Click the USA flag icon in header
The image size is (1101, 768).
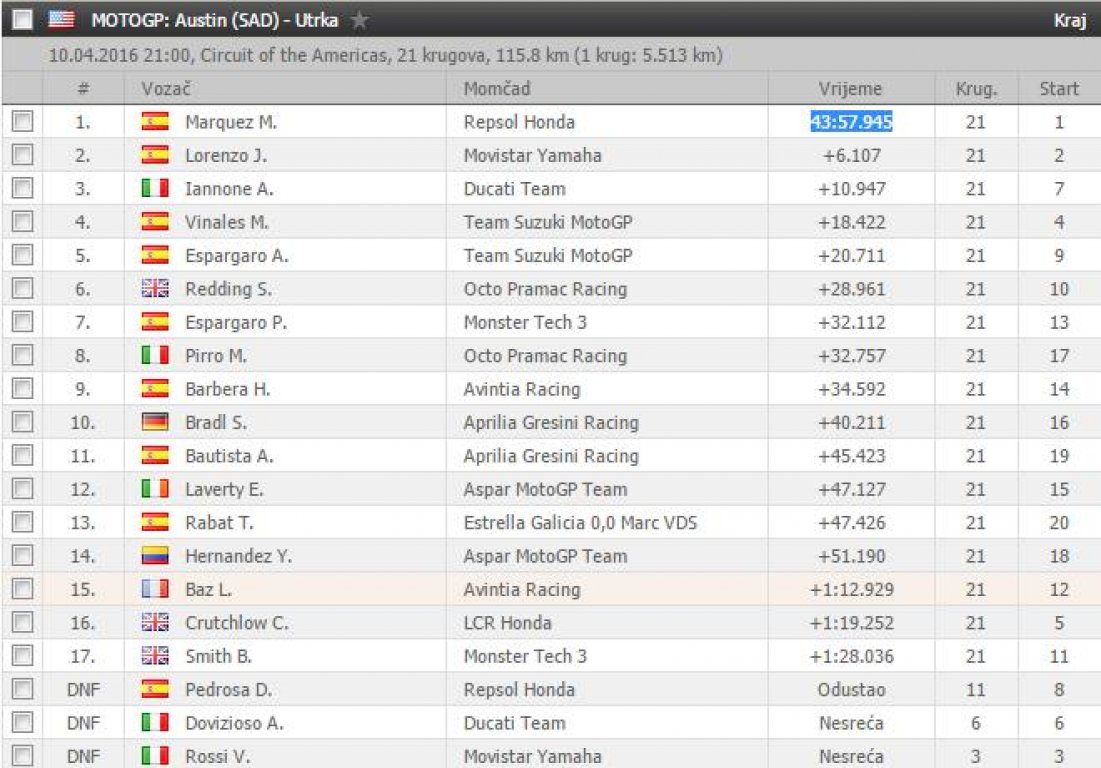61,20
